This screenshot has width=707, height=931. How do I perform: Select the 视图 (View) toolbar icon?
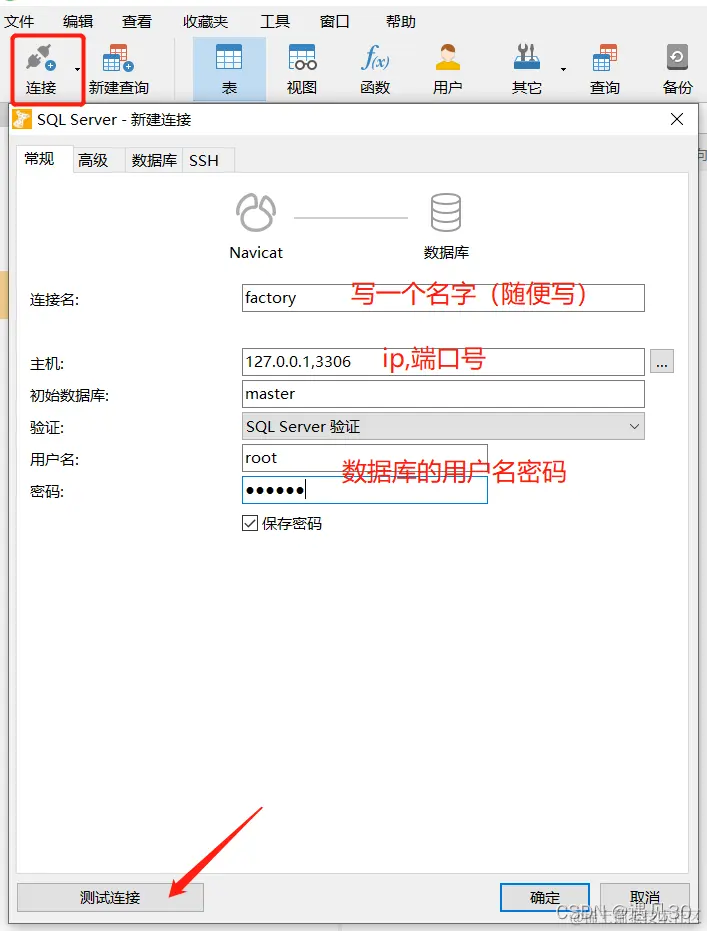click(x=302, y=69)
